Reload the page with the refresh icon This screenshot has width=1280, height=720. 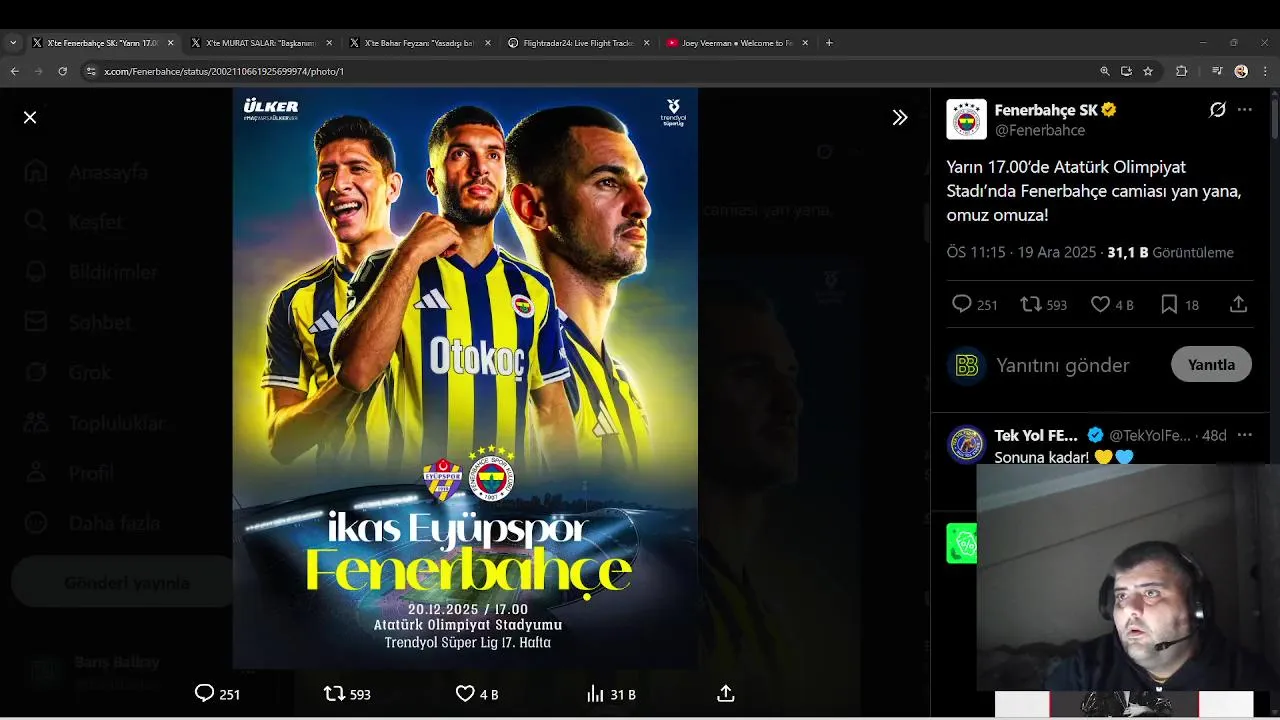pos(62,71)
